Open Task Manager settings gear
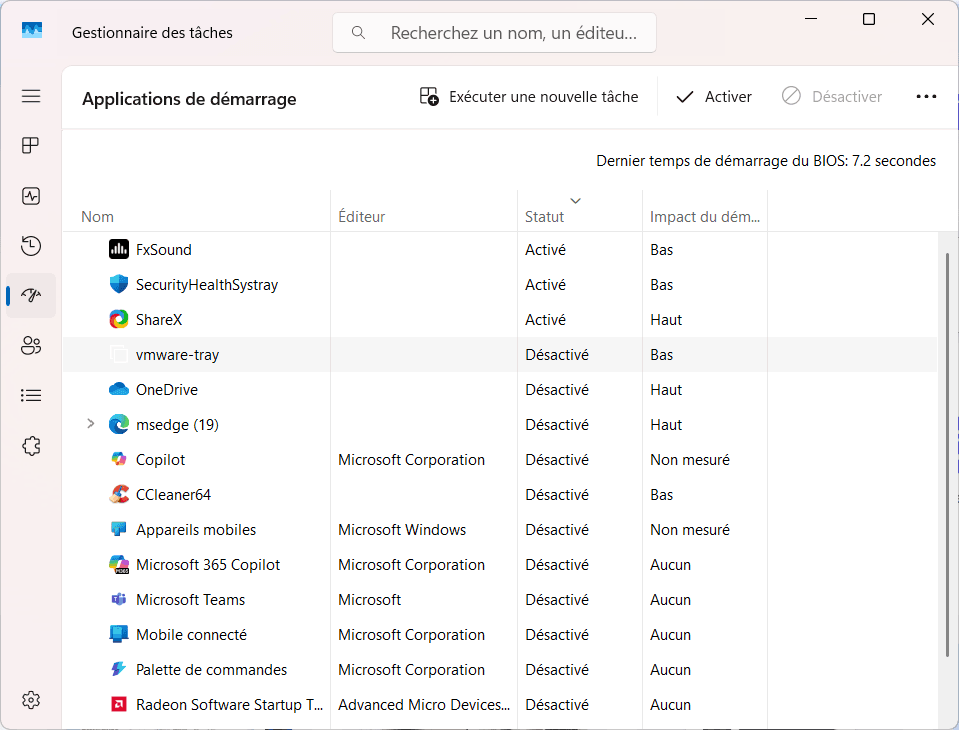The height and width of the screenshot is (730, 959). [31, 700]
